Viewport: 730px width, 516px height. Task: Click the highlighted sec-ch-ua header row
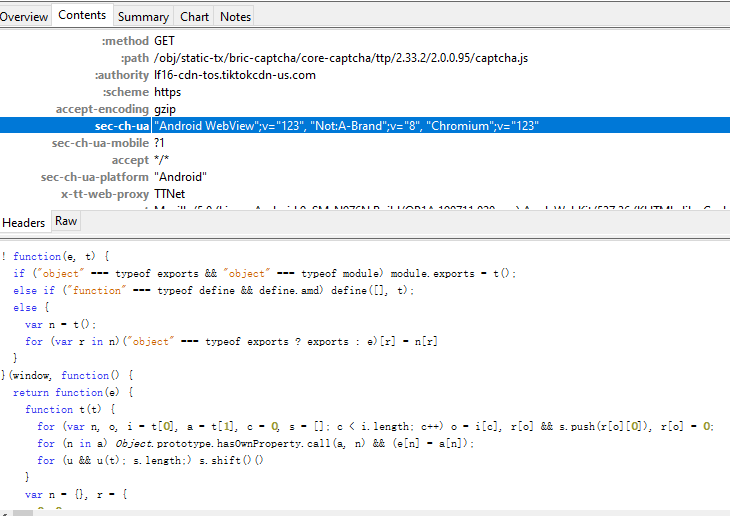[x=346, y=126]
